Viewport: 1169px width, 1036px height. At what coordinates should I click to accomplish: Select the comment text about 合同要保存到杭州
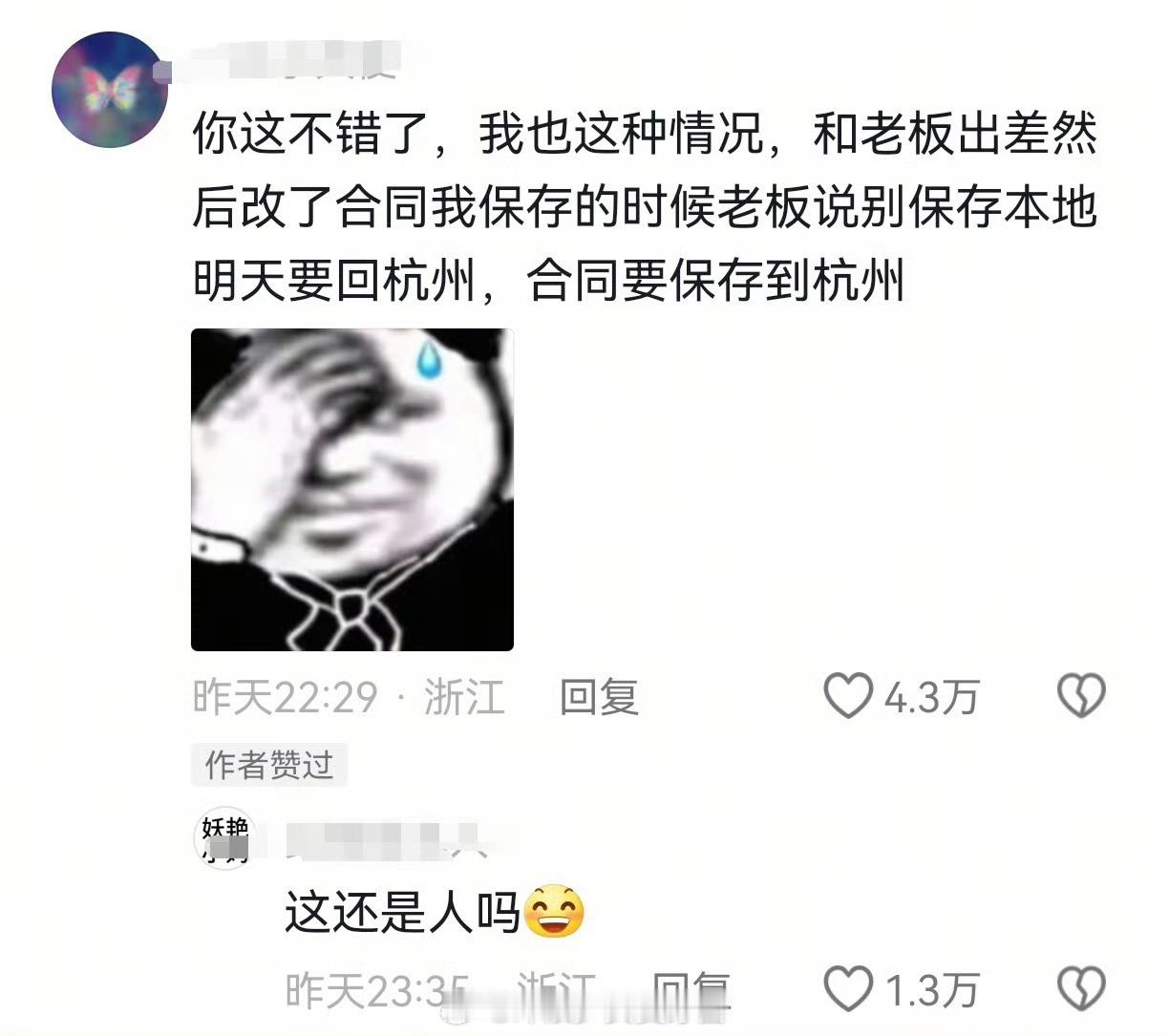pyautogui.click(x=645, y=207)
